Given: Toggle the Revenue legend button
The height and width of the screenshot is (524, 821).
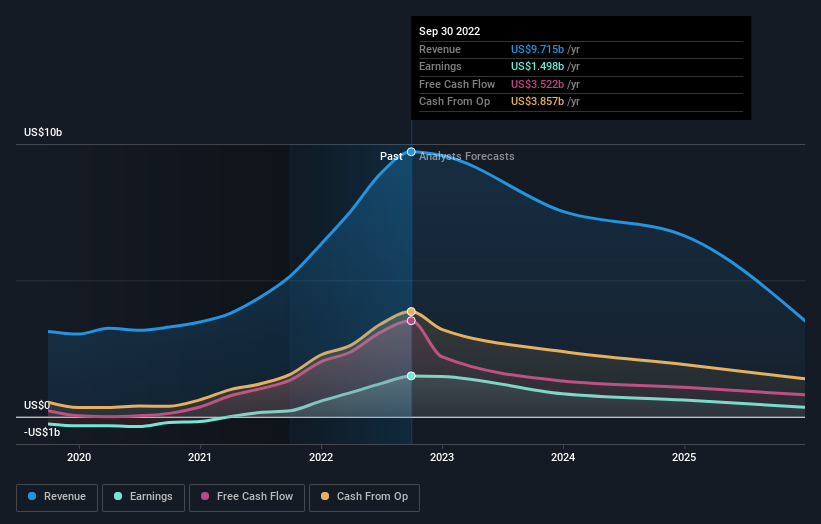Looking at the screenshot, I should tap(57, 497).
